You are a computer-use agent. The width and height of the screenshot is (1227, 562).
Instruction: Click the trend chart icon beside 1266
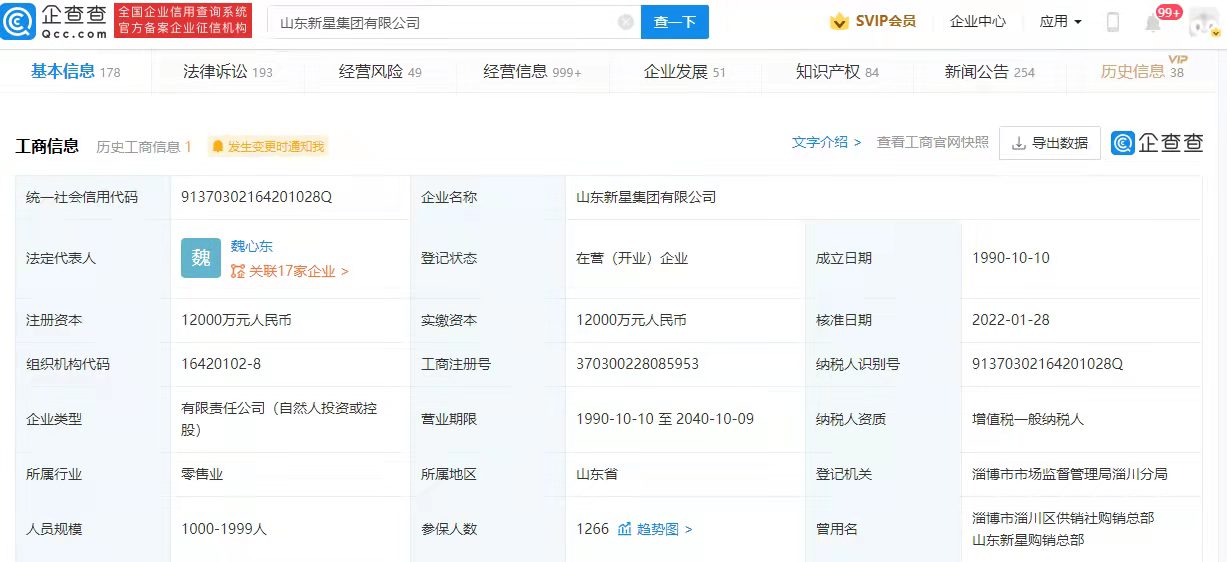pos(625,528)
